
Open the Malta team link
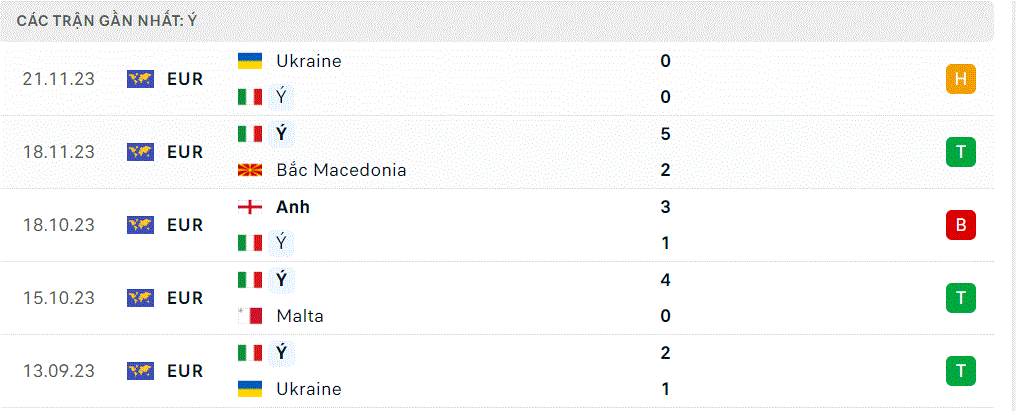[299, 316]
